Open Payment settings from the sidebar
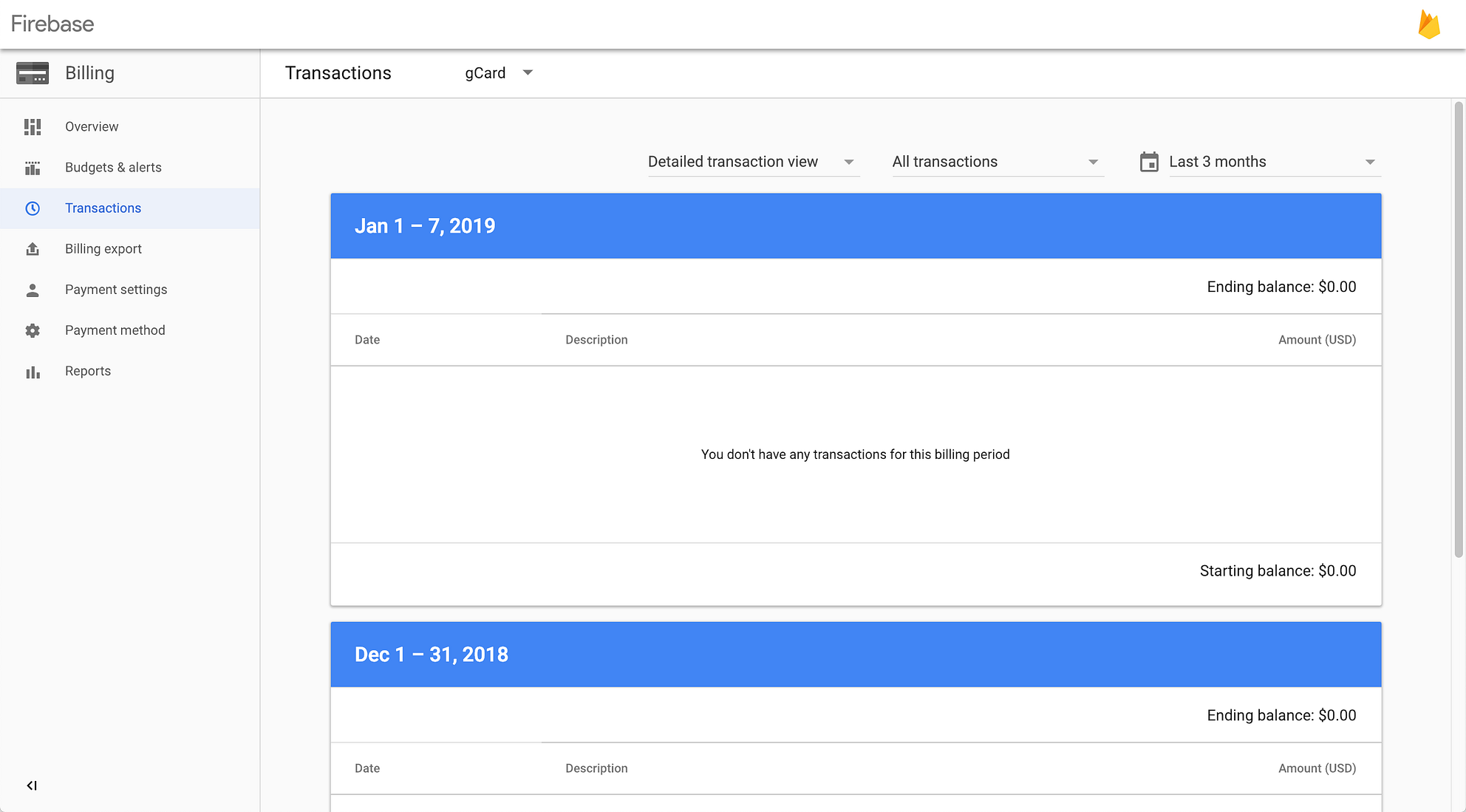Image resolution: width=1466 pixels, height=812 pixels. (116, 289)
